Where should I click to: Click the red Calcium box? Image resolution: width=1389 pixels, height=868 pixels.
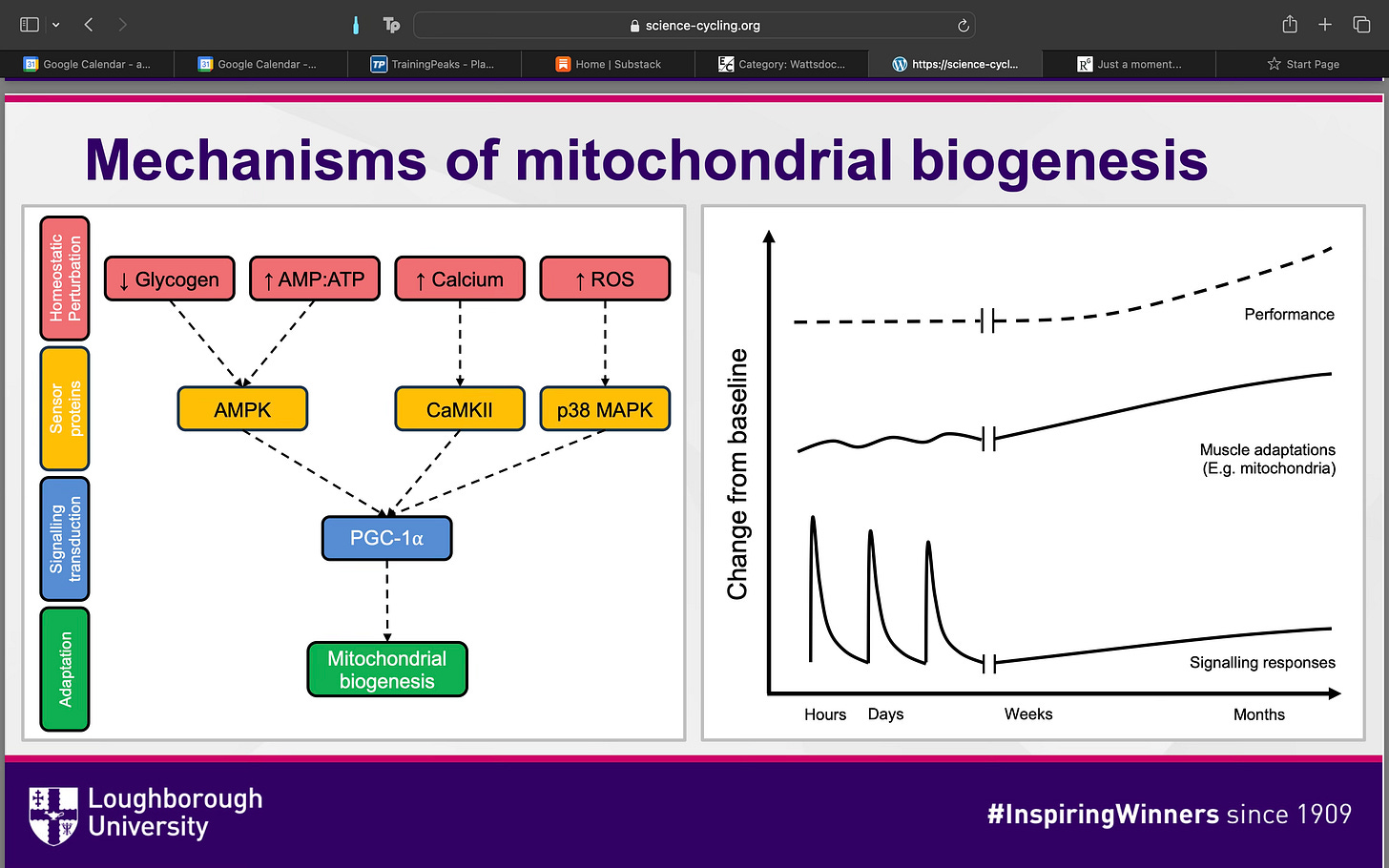[x=460, y=279]
